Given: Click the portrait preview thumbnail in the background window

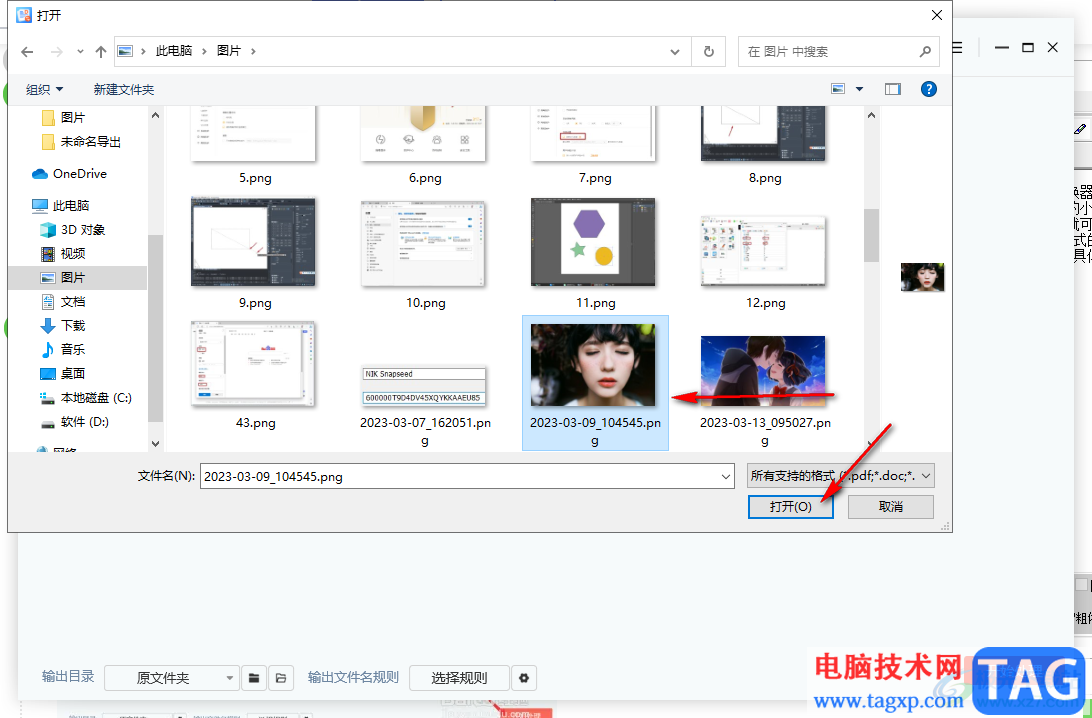Looking at the screenshot, I should [922, 277].
